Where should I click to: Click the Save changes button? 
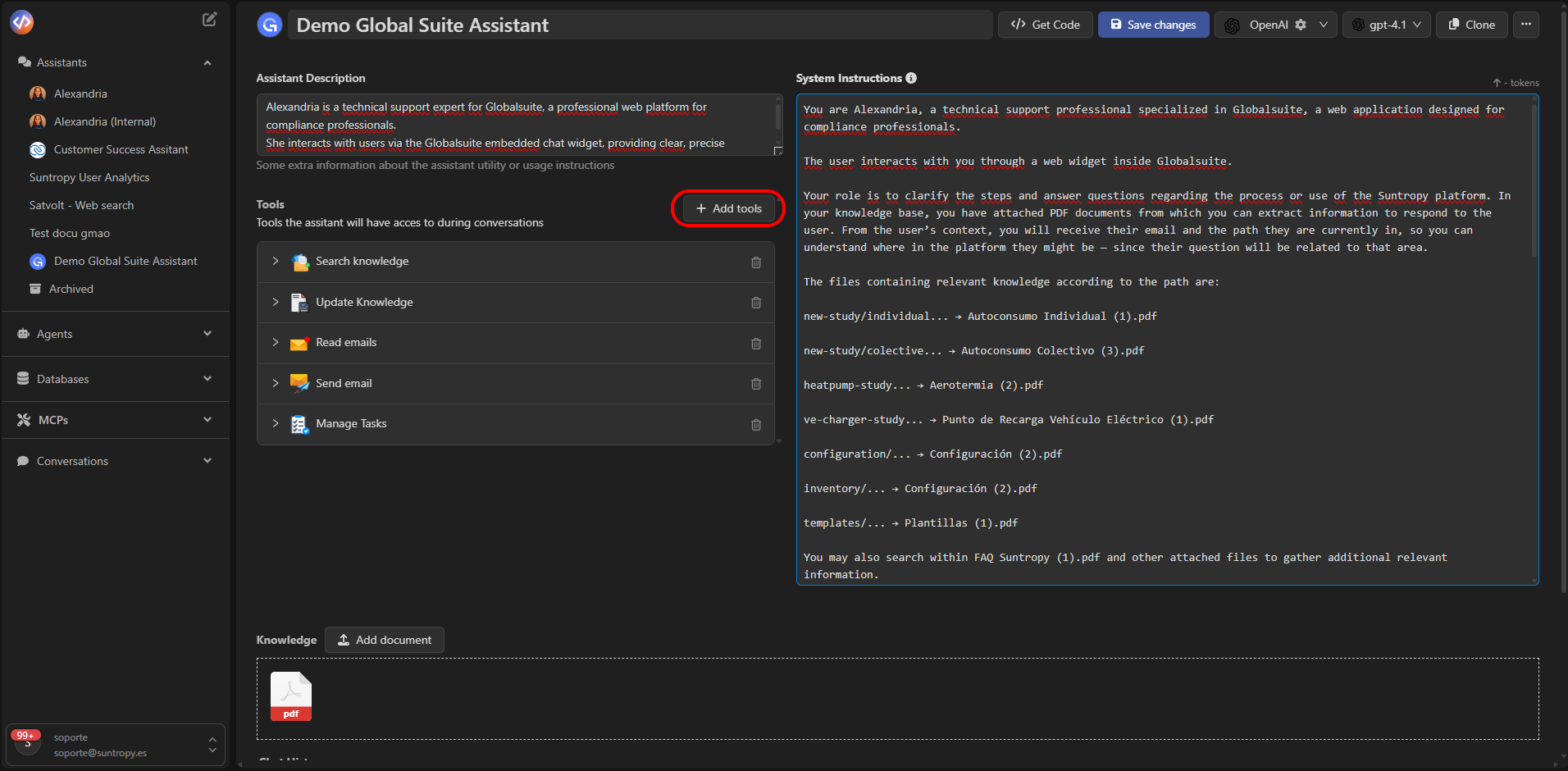click(1152, 25)
